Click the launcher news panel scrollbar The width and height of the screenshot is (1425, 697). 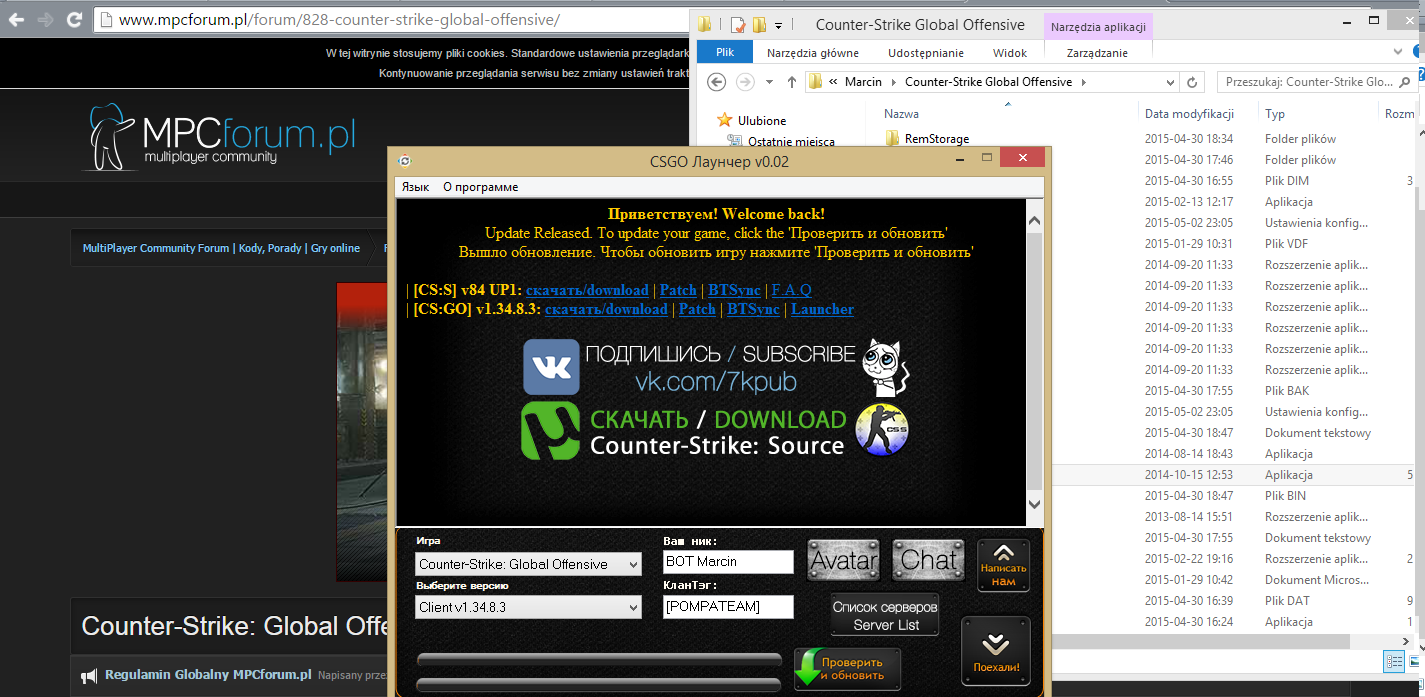1034,362
